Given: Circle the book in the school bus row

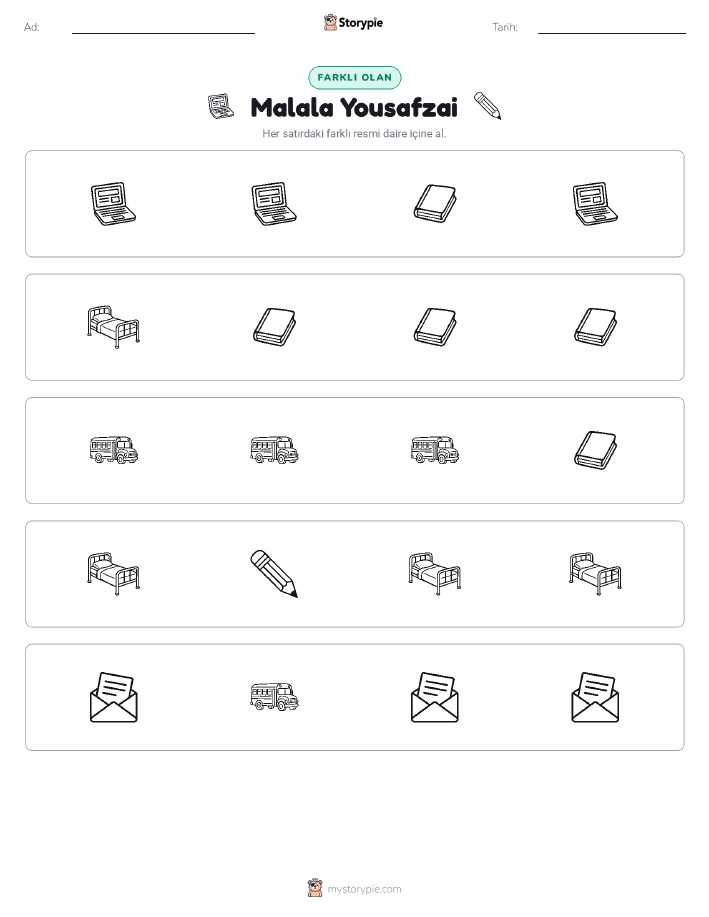Looking at the screenshot, I should (x=596, y=450).
